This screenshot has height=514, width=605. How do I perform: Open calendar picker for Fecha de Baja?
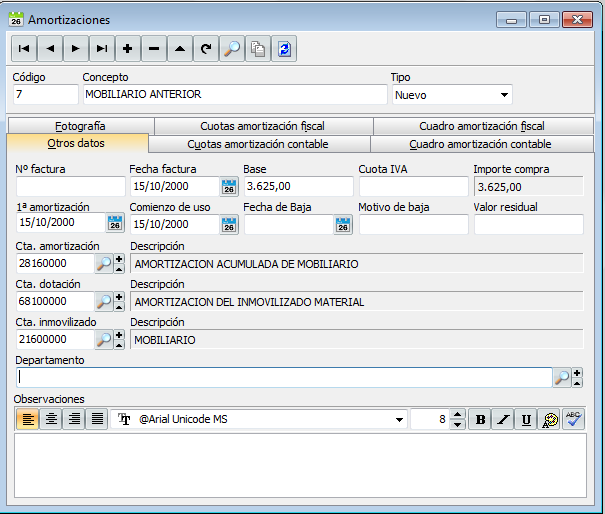(x=343, y=225)
